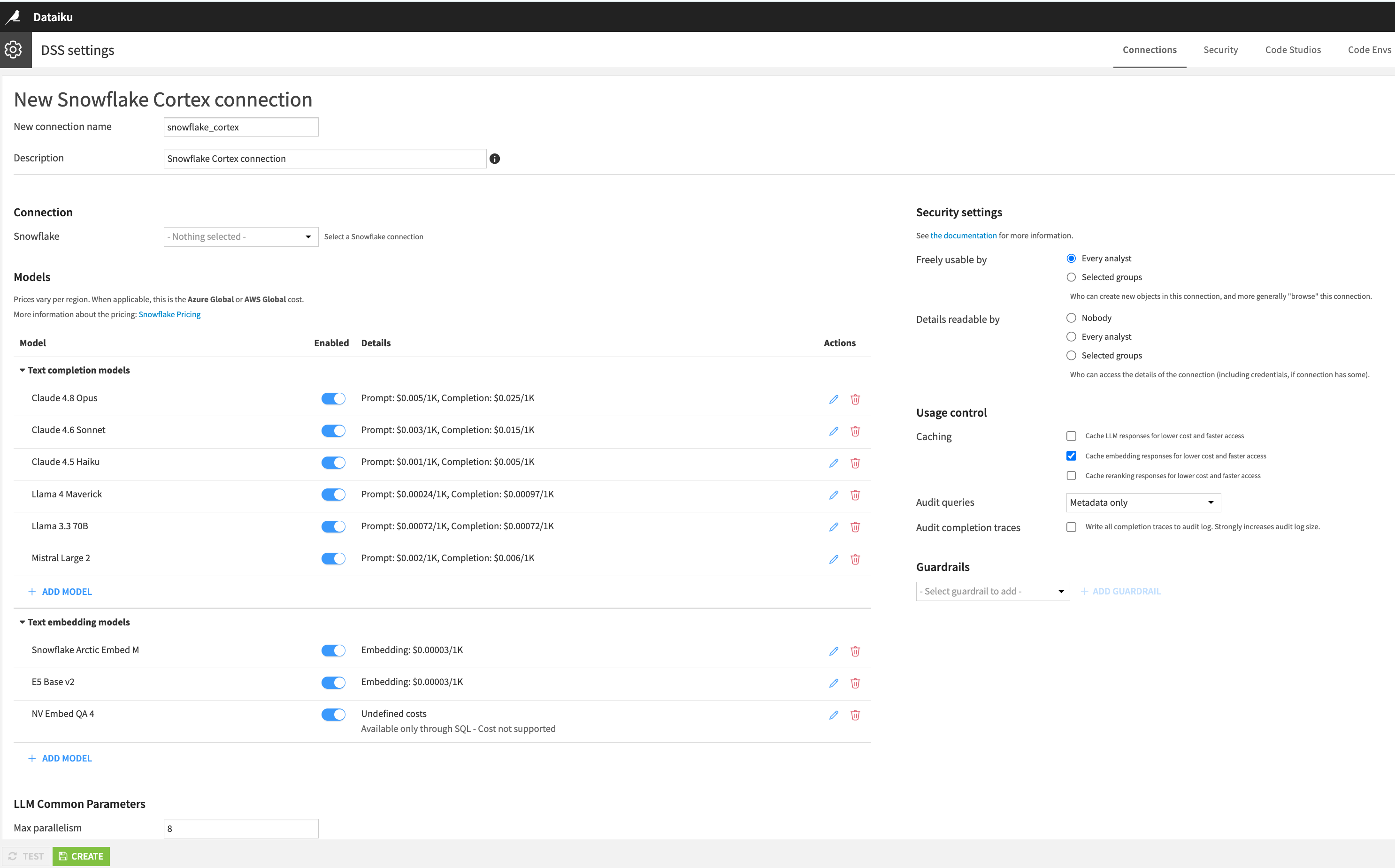Delete the Mistral Large 2 model

(x=855, y=559)
